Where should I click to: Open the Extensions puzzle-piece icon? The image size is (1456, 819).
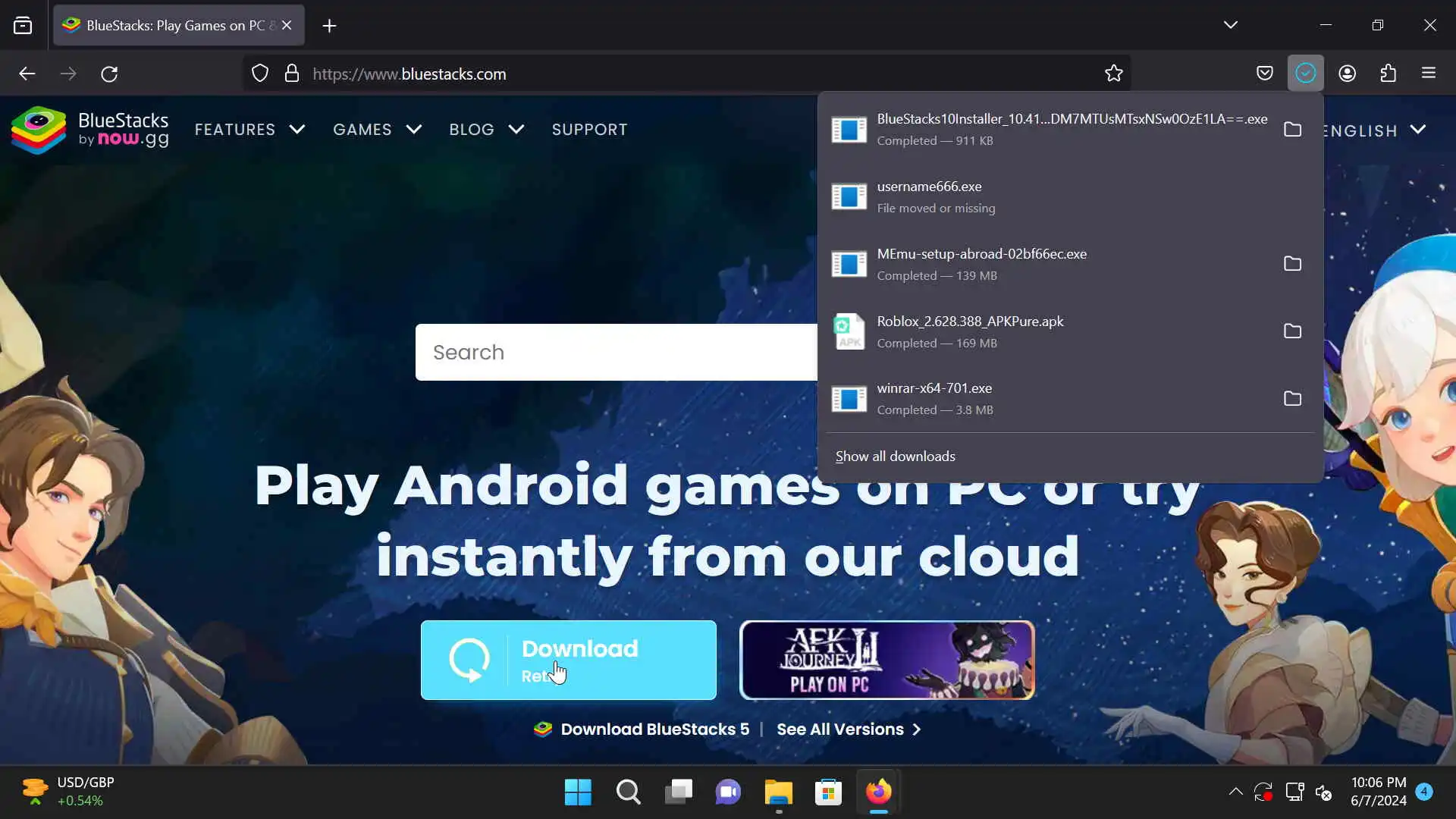coord(1388,74)
